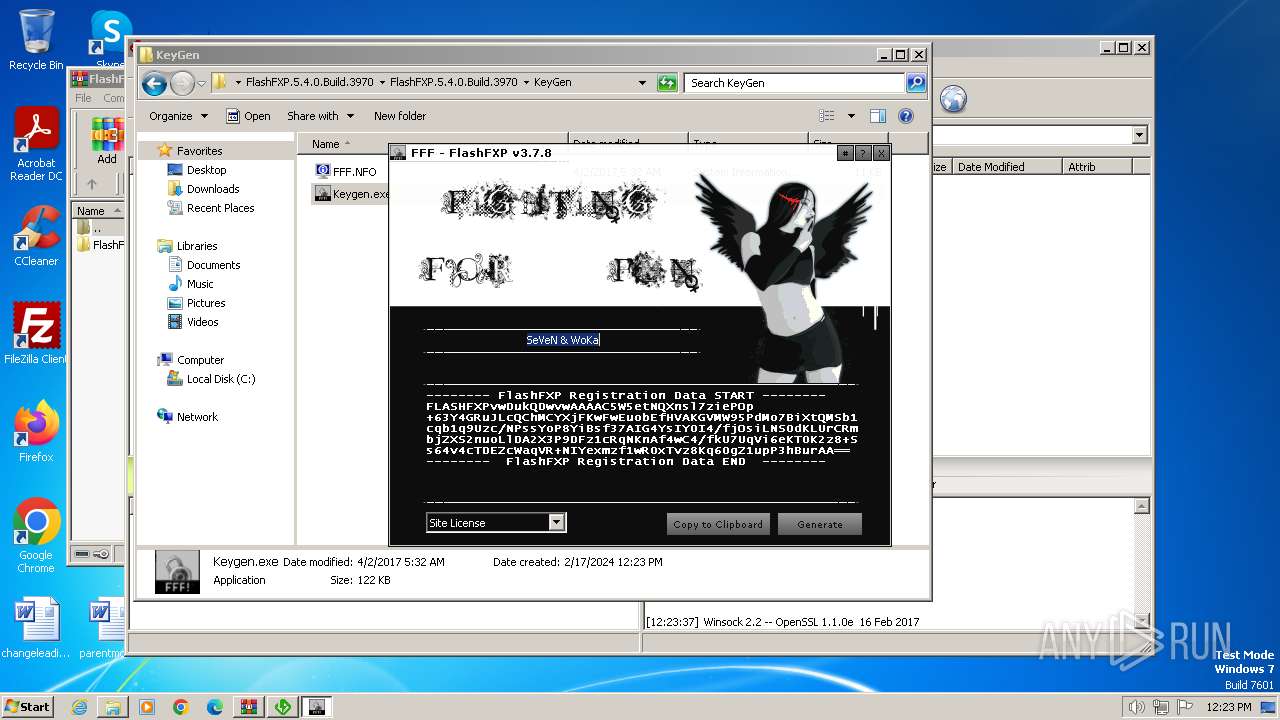Image resolution: width=1280 pixels, height=720 pixels.
Task: Select Downloads under Favorites
Action: tap(212, 189)
